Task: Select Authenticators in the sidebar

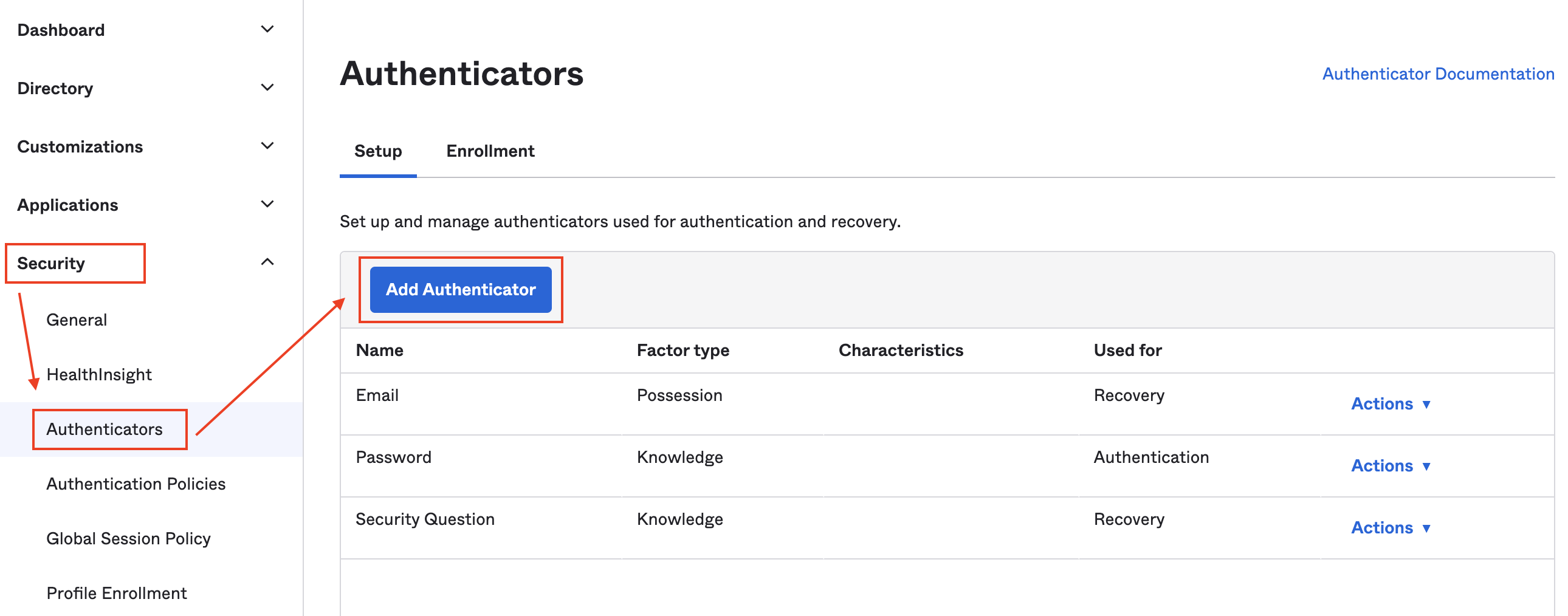Action: click(104, 429)
